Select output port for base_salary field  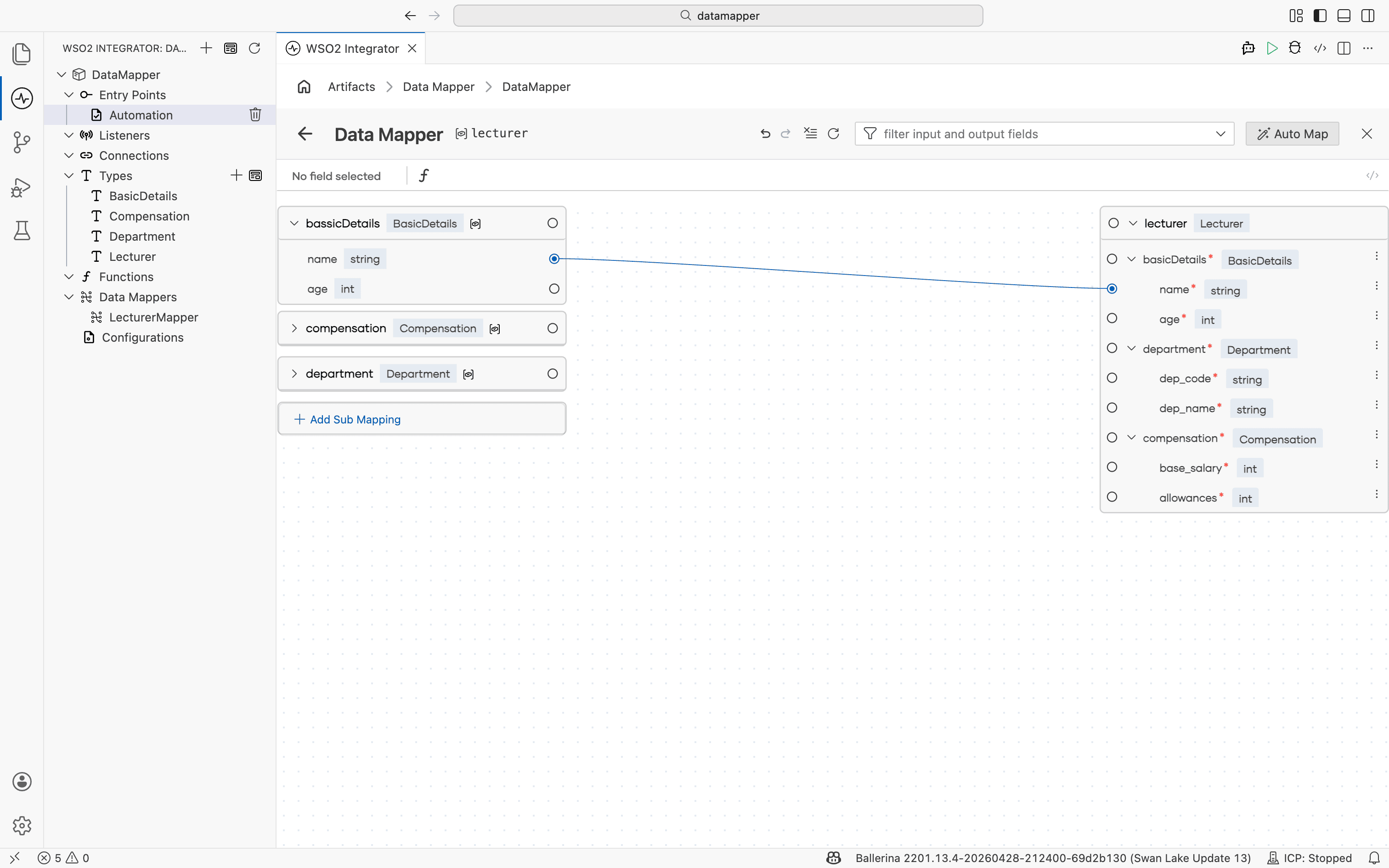[x=1112, y=468]
